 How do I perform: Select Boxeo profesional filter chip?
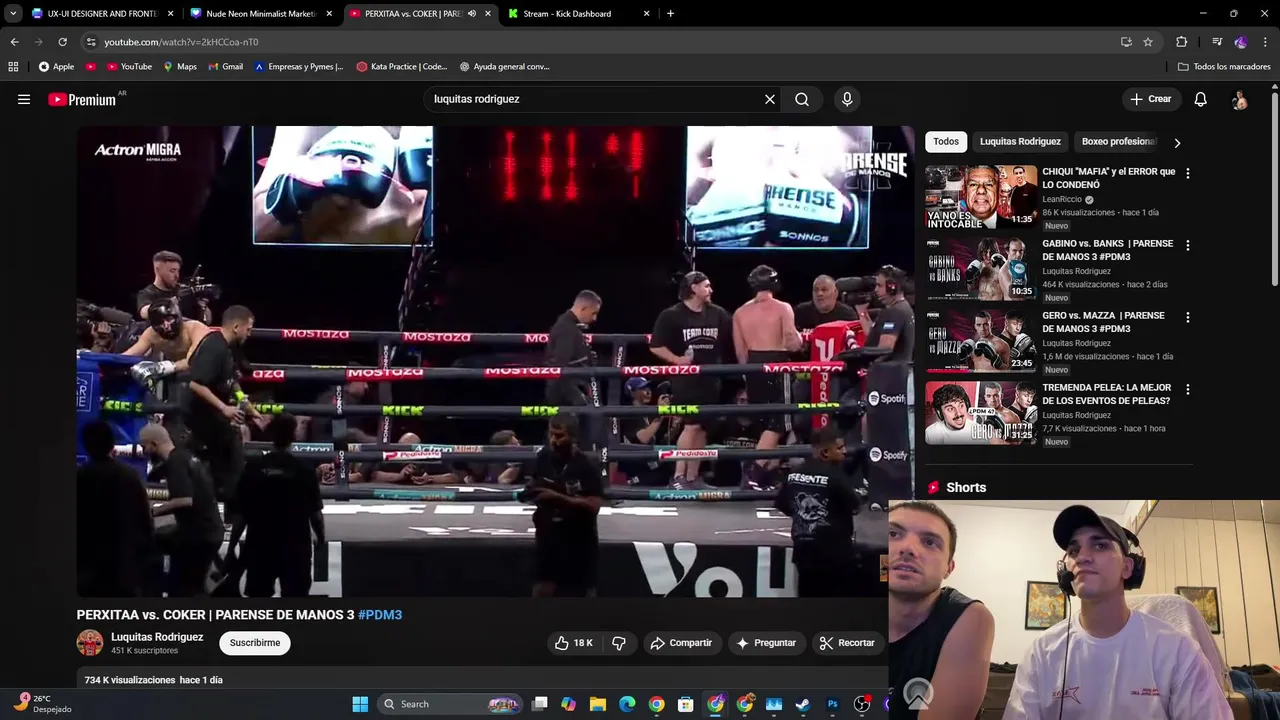point(1118,141)
